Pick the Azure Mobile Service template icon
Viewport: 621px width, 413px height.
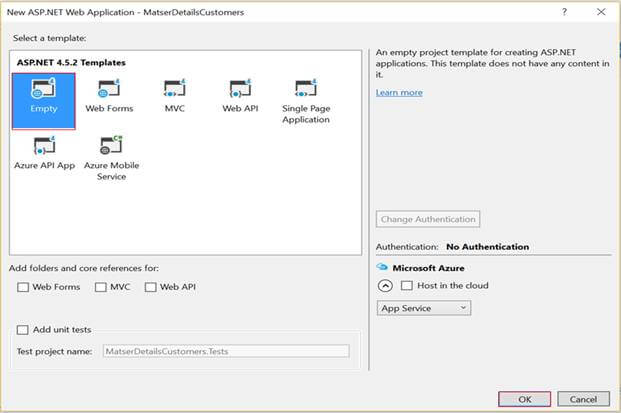click(111, 145)
